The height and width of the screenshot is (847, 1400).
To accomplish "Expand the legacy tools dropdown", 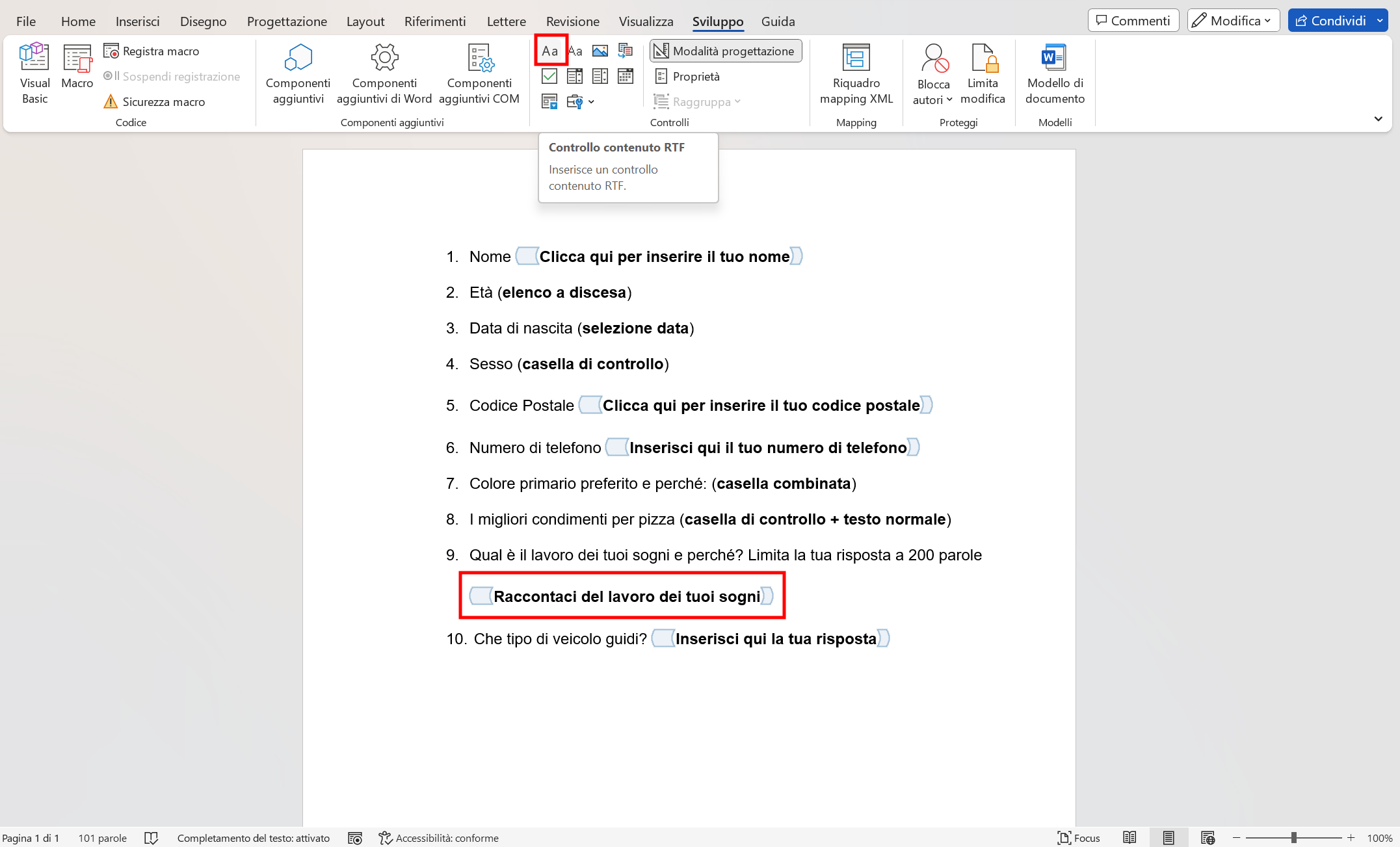I will (591, 102).
